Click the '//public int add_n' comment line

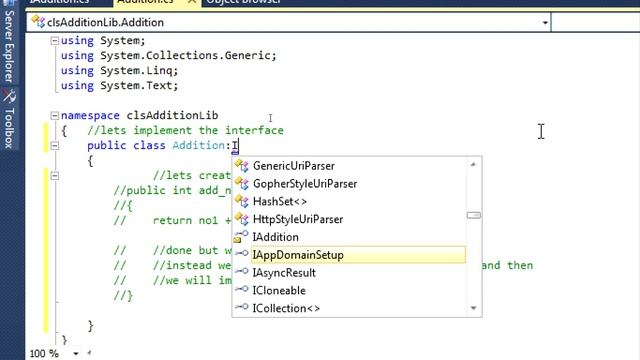pos(172,191)
